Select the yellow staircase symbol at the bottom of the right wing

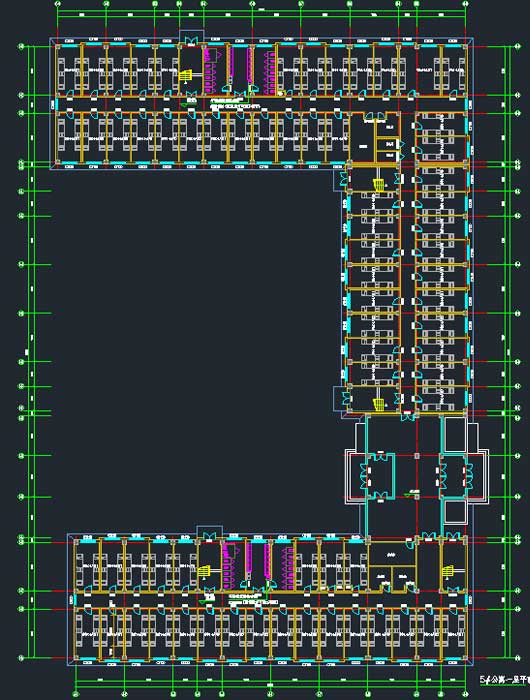pos(379,404)
